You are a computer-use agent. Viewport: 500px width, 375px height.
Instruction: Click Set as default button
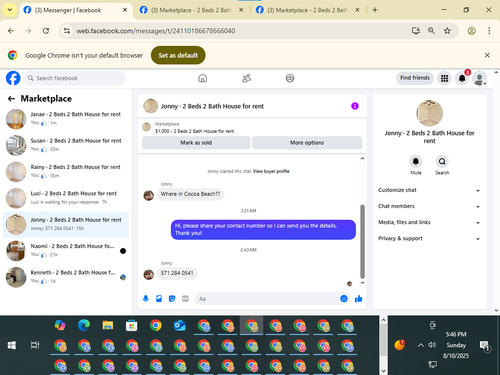(x=178, y=55)
